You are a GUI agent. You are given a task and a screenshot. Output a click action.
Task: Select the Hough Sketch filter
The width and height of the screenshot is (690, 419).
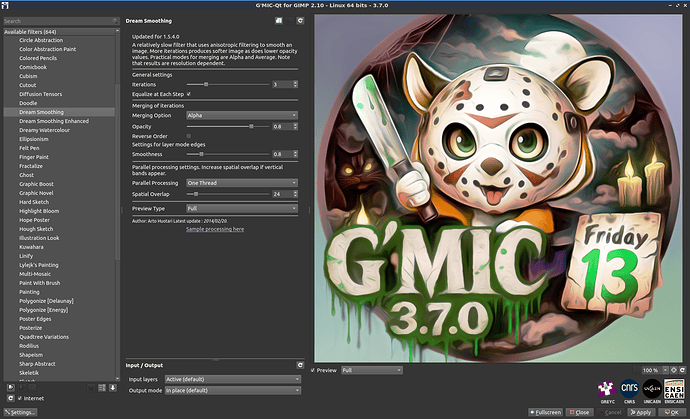tap(36, 229)
